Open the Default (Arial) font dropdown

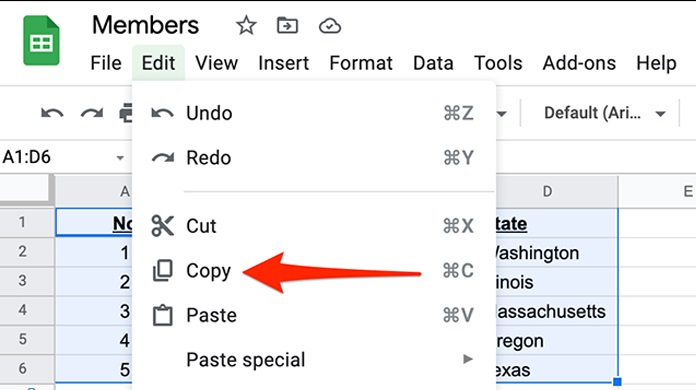605,113
